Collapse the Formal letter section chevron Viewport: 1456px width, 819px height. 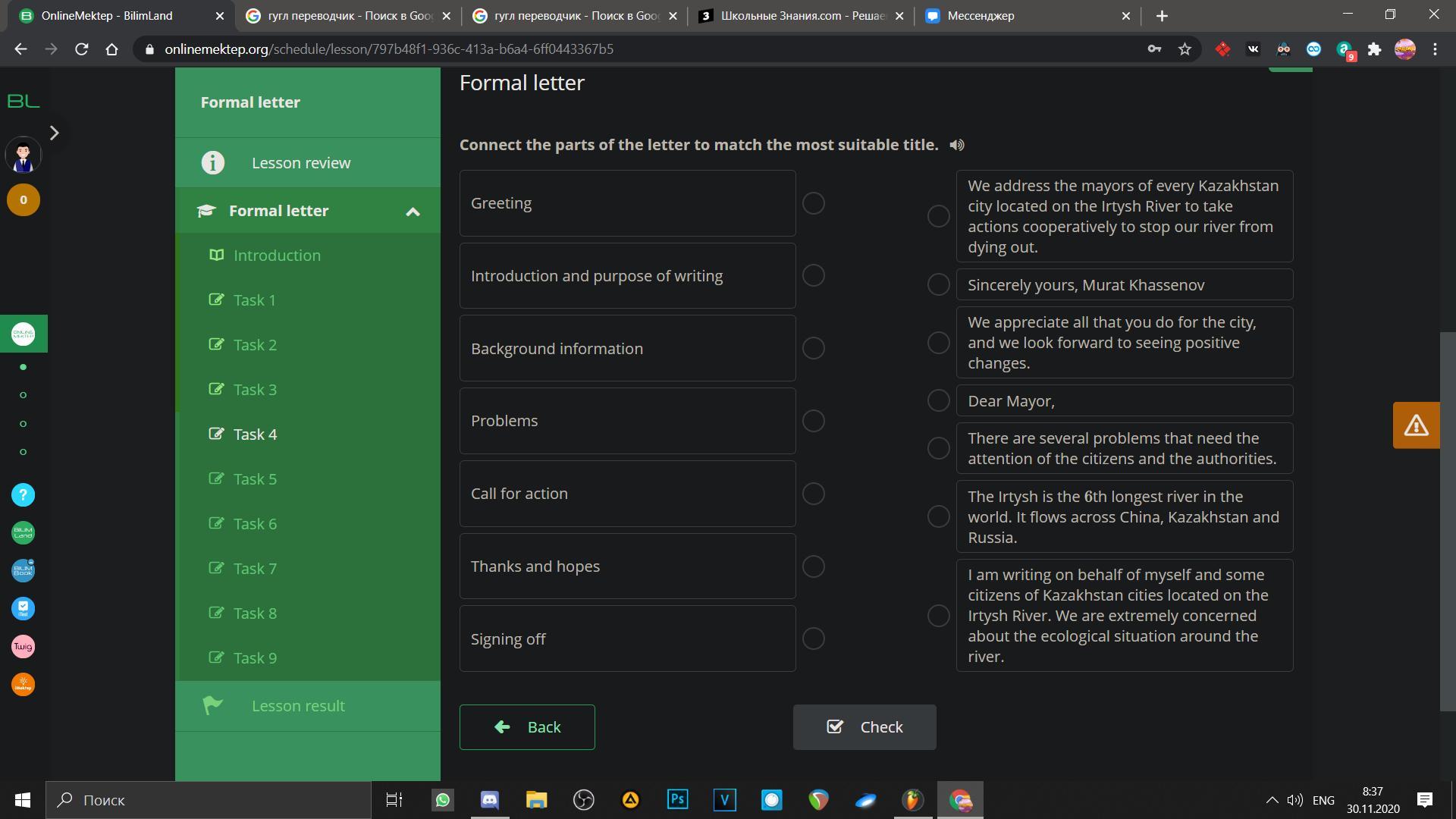click(413, 212)
